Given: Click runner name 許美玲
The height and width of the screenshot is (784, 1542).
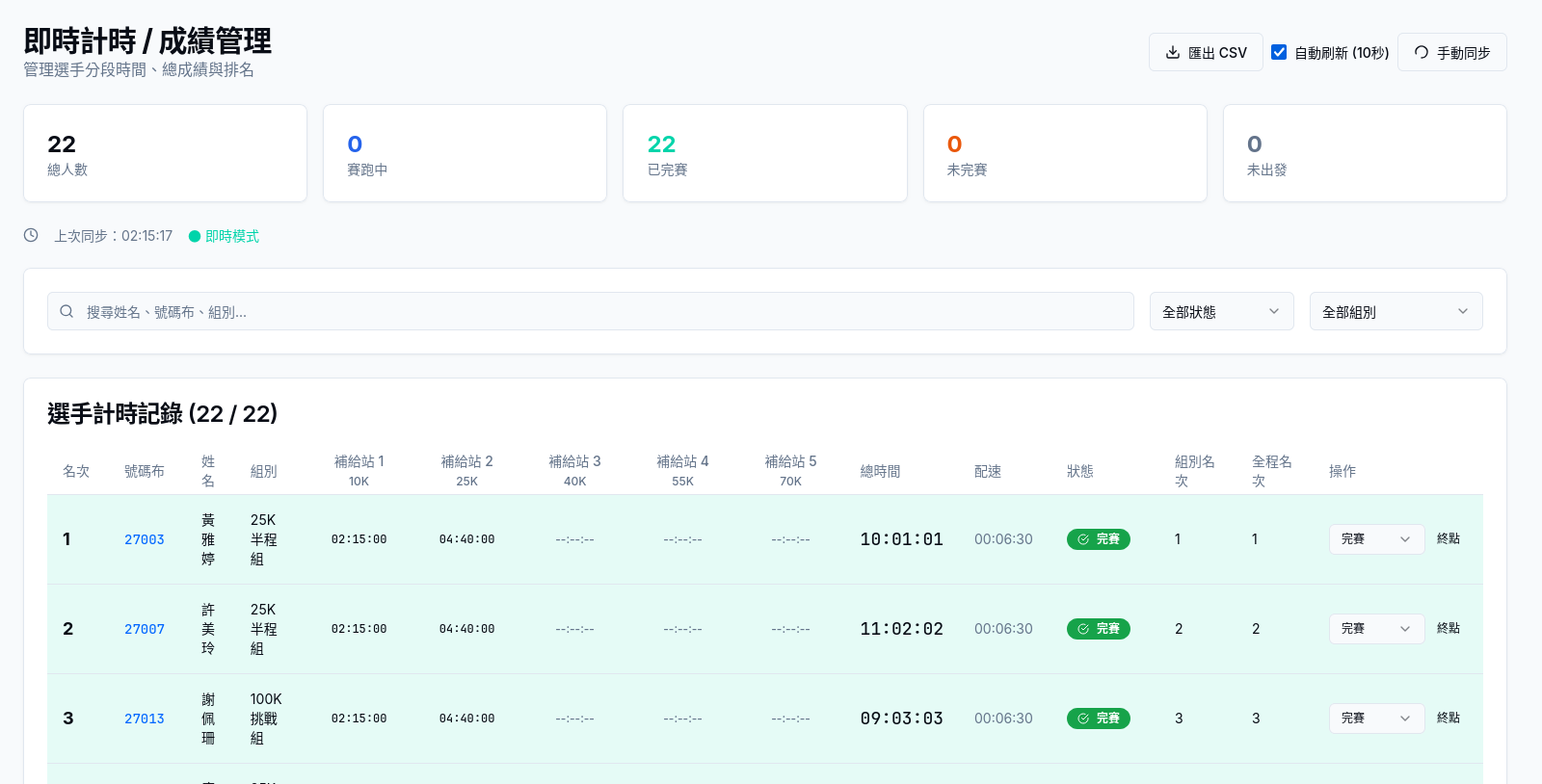Looking at the screenshot, I should (x=208, y=629).
